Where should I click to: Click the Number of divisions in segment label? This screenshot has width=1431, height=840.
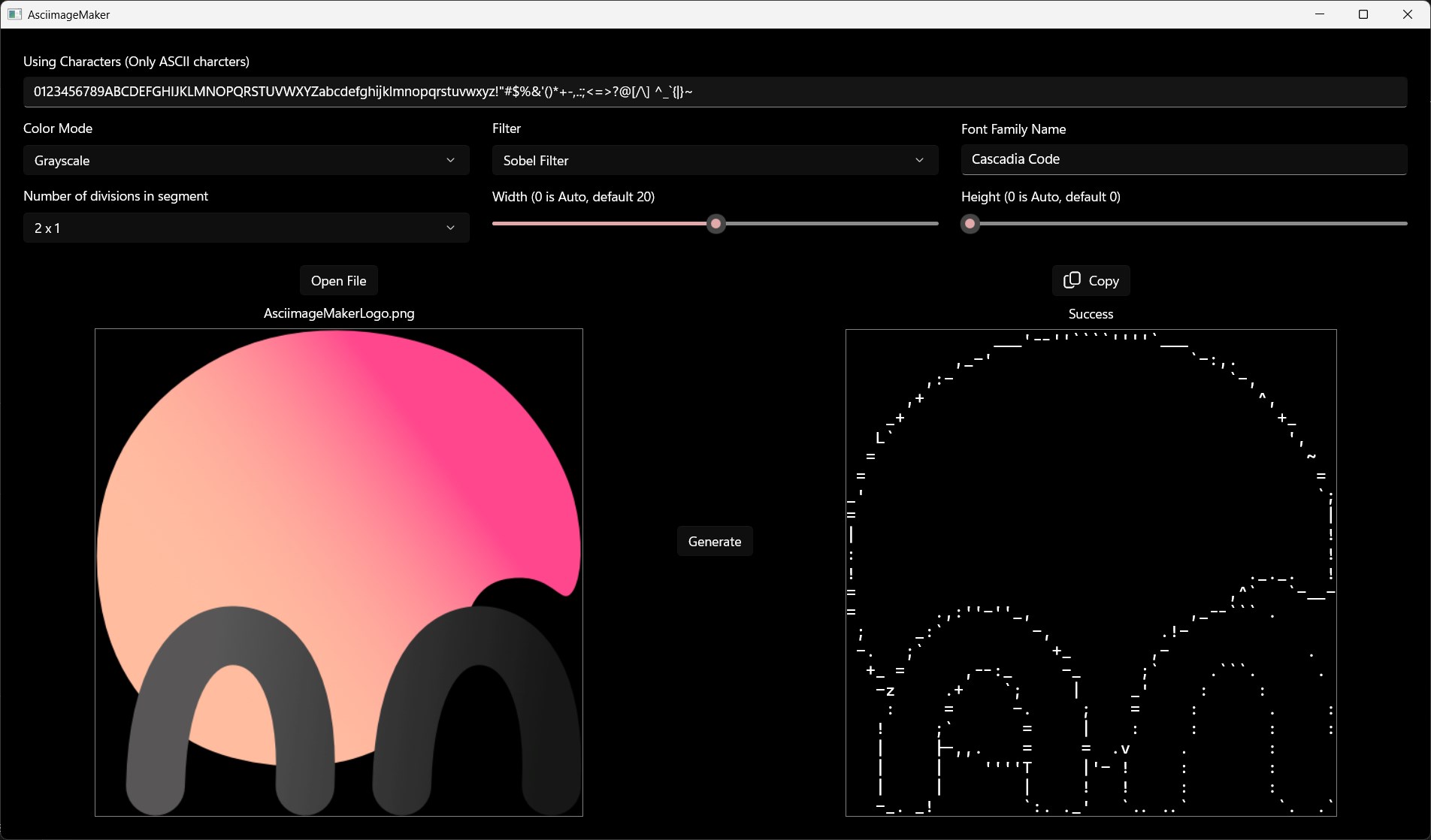pos(116,196)
